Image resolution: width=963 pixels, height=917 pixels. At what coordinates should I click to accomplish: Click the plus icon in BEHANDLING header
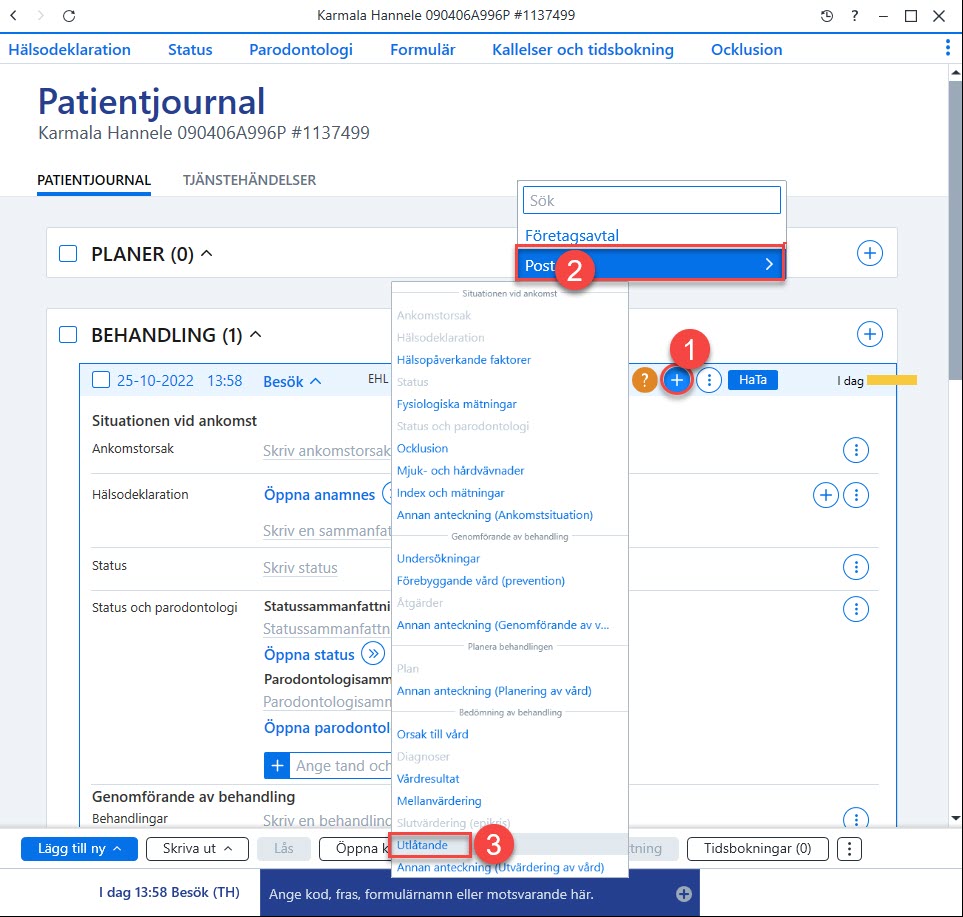870,334
